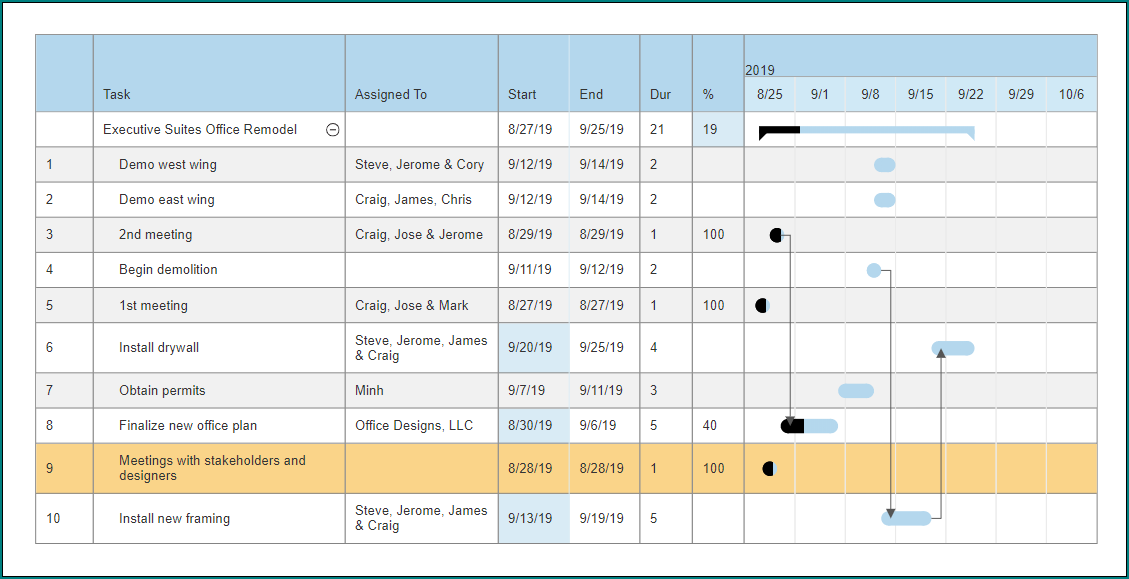Click the end date 9/11/19 of Obtain permits
The width and height of the screenshot is (1129, 579).
coord(604,390)
